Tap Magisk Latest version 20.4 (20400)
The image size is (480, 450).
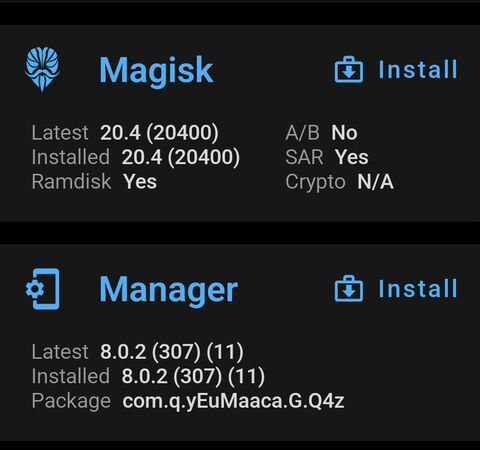point(159,132)
